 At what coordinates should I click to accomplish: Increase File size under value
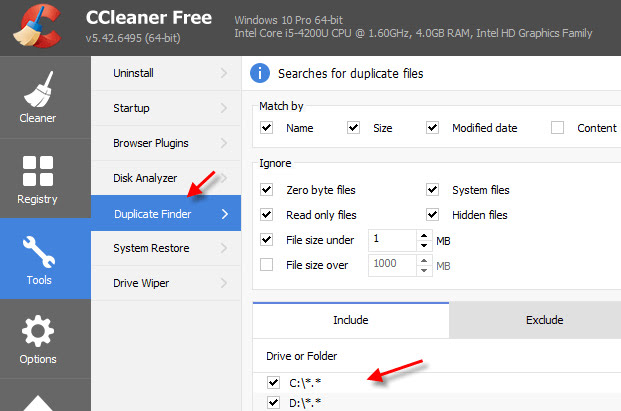pyautogui.click(x=424, y=236)
